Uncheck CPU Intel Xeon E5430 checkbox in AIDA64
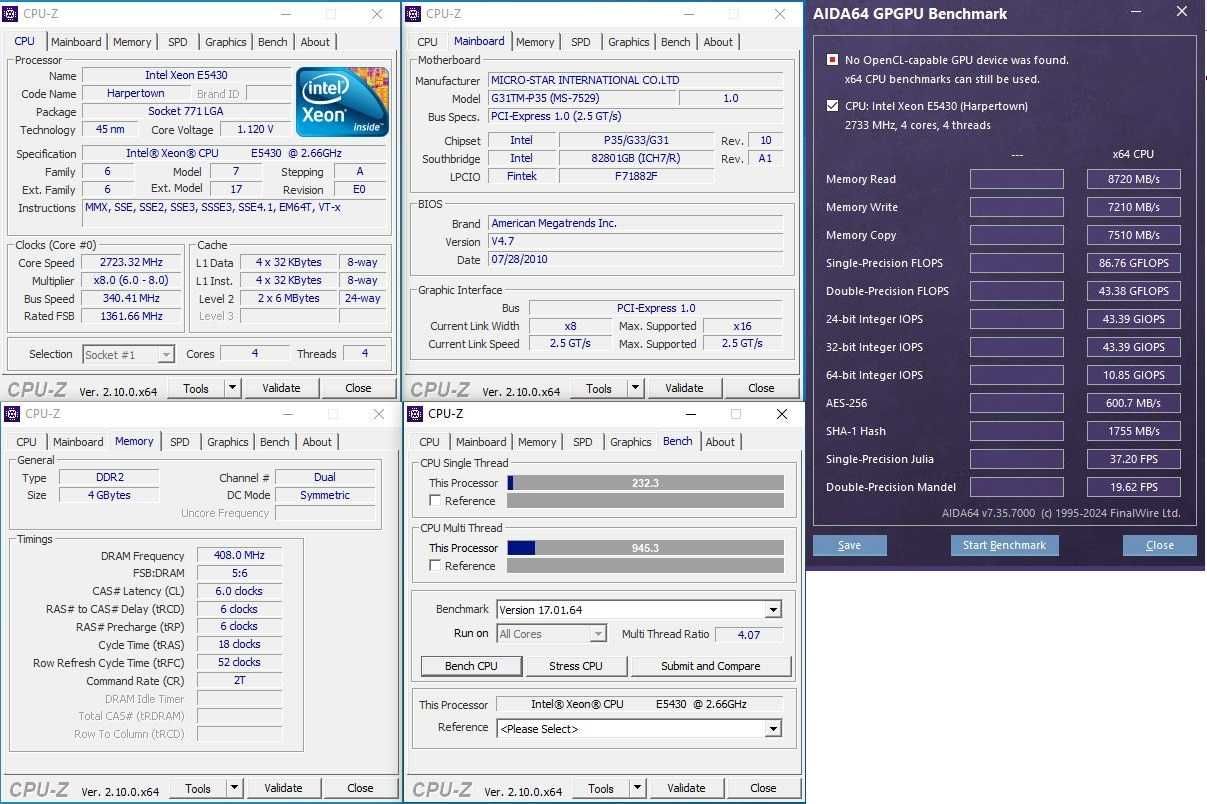This screenshot has height=804, width=1207. point(832,106)
